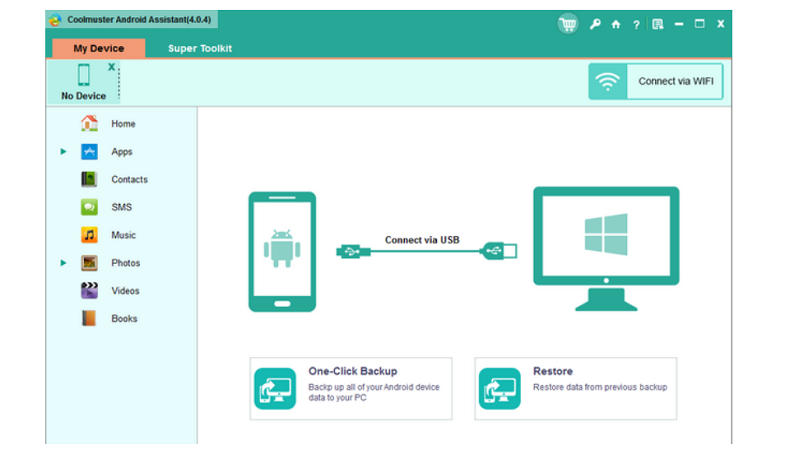
Task: Open Music label in the sidebar
Action: (x=123, y=235)
